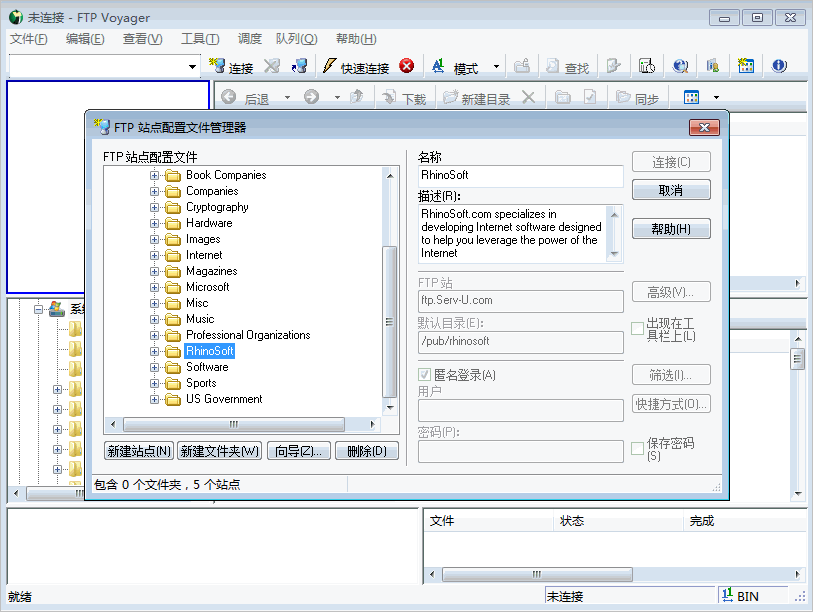Expand the Cryptography folder node
Viewport: 813px width, 612px height.
155,207
